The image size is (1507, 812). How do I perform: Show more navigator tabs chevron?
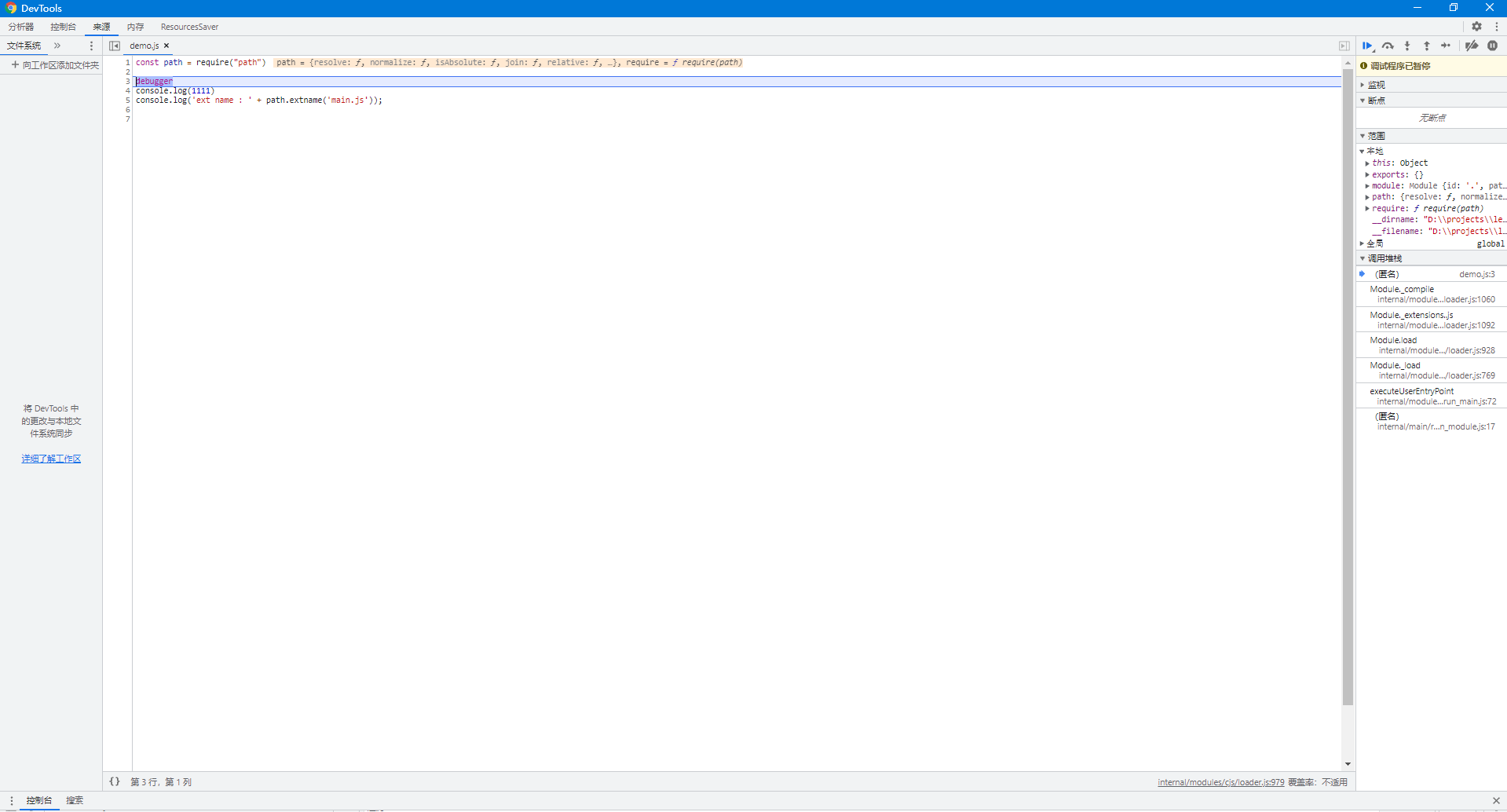(x=57, y=46)
